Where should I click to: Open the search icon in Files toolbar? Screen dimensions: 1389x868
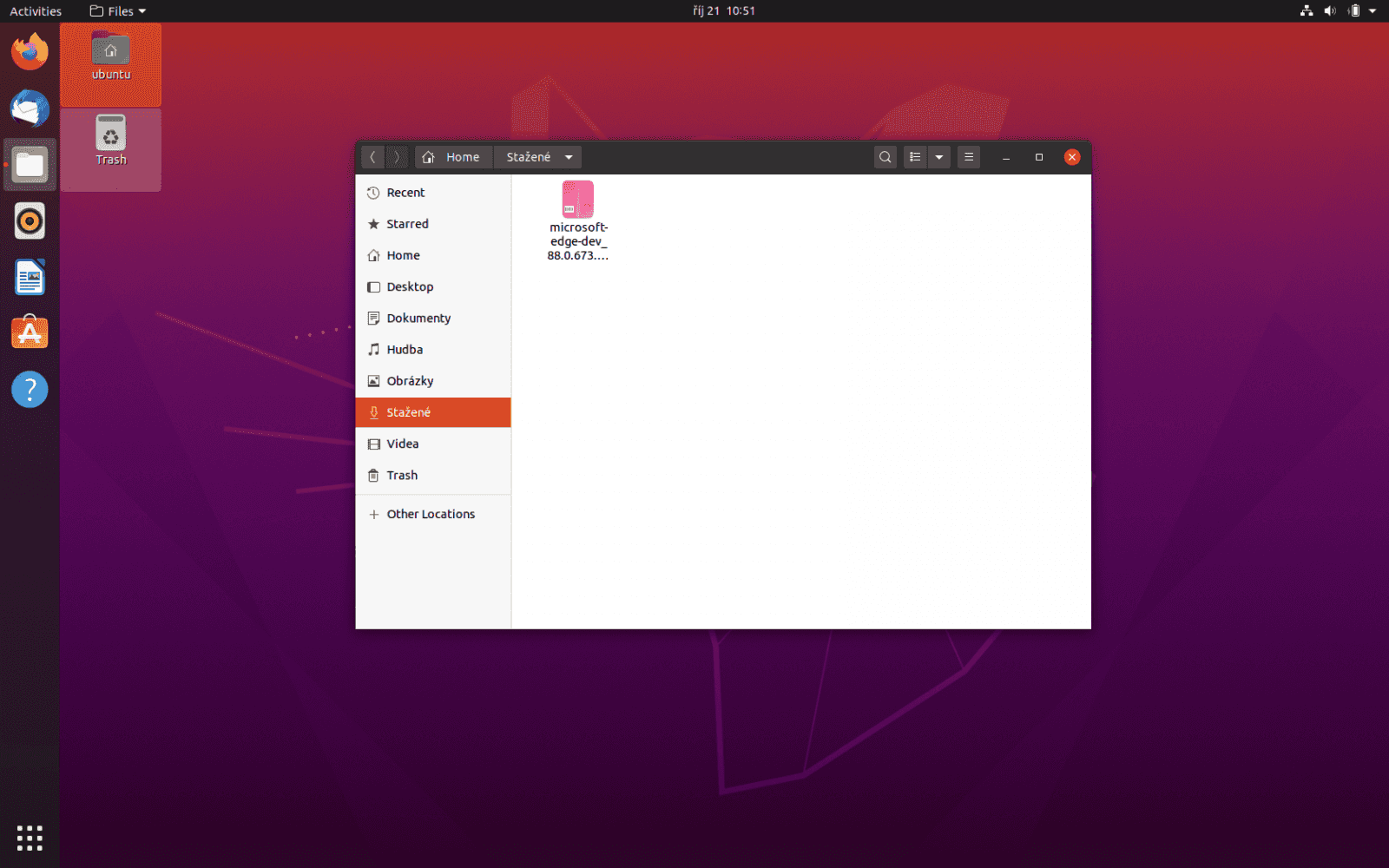click(x=884, y=157)
